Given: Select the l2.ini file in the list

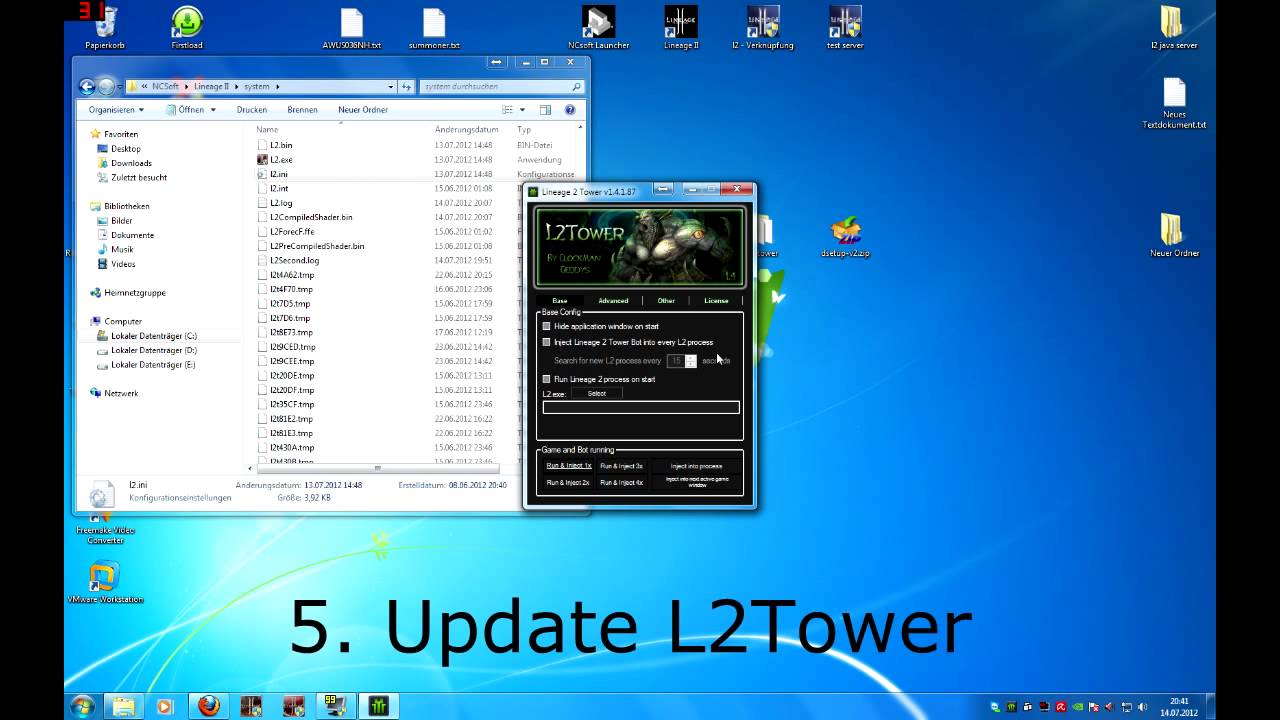Looking at the screenshot, I should tap(279, 174).
